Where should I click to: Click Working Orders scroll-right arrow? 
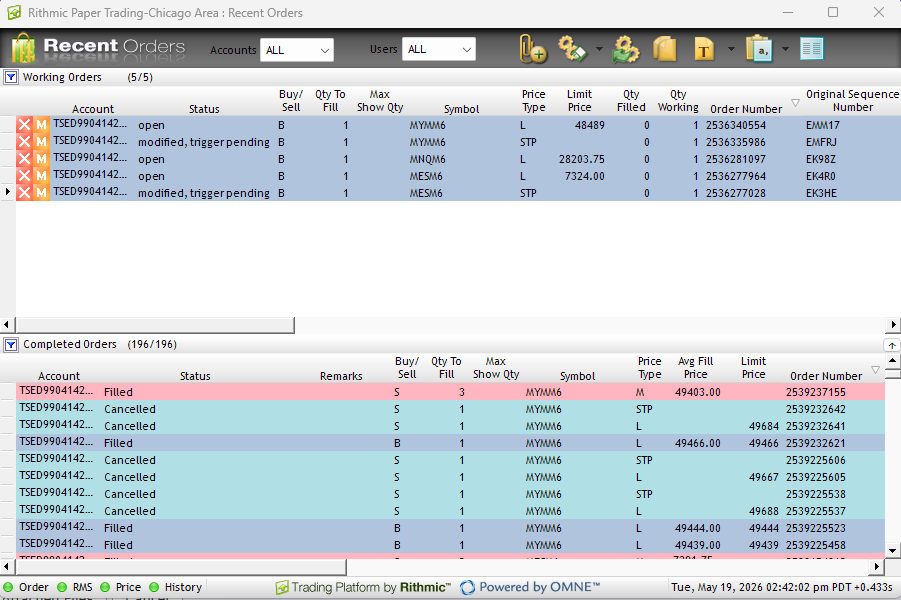point(893,325)
